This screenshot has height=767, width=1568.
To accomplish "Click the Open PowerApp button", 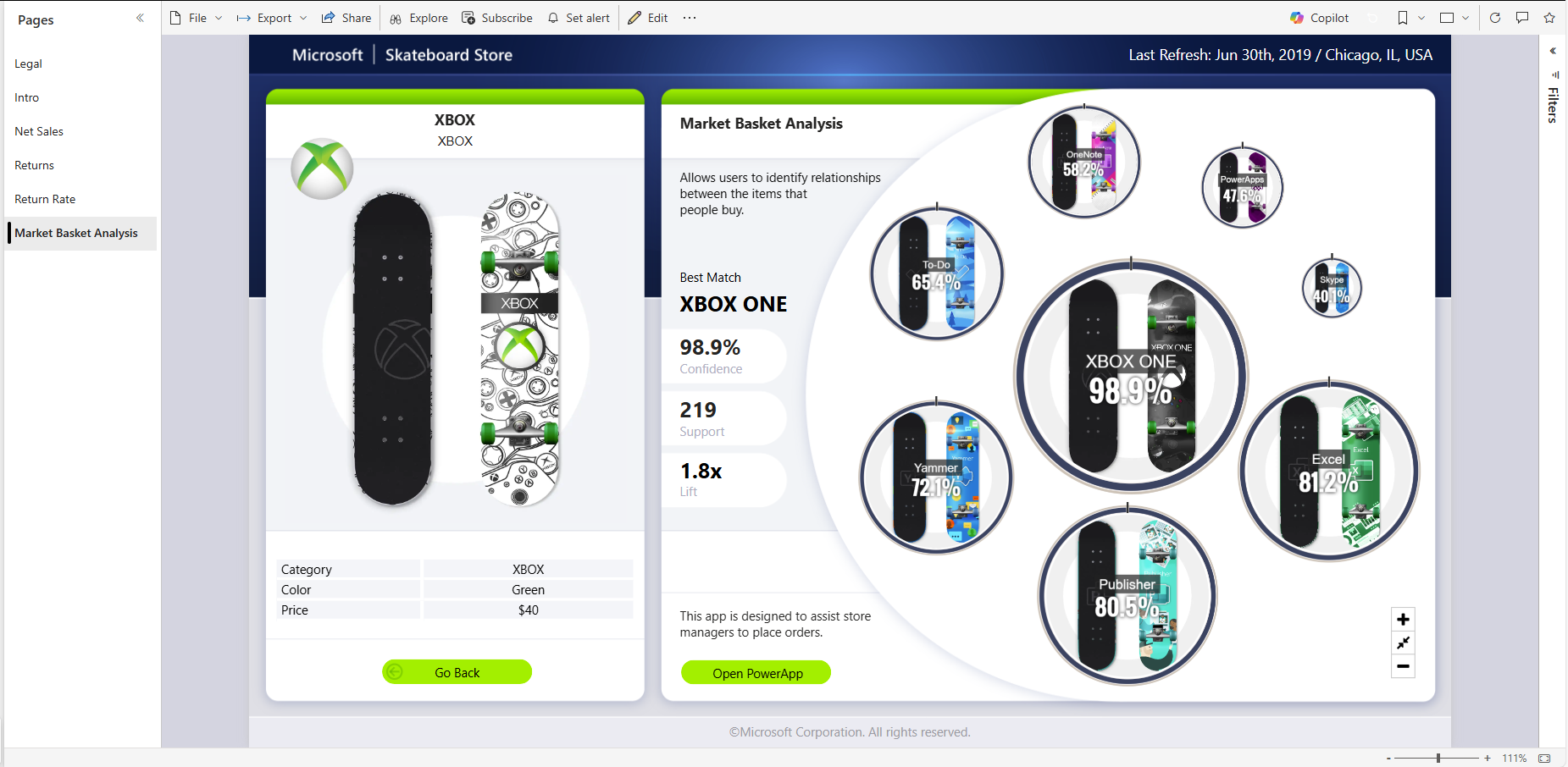I will pos(756,673).
